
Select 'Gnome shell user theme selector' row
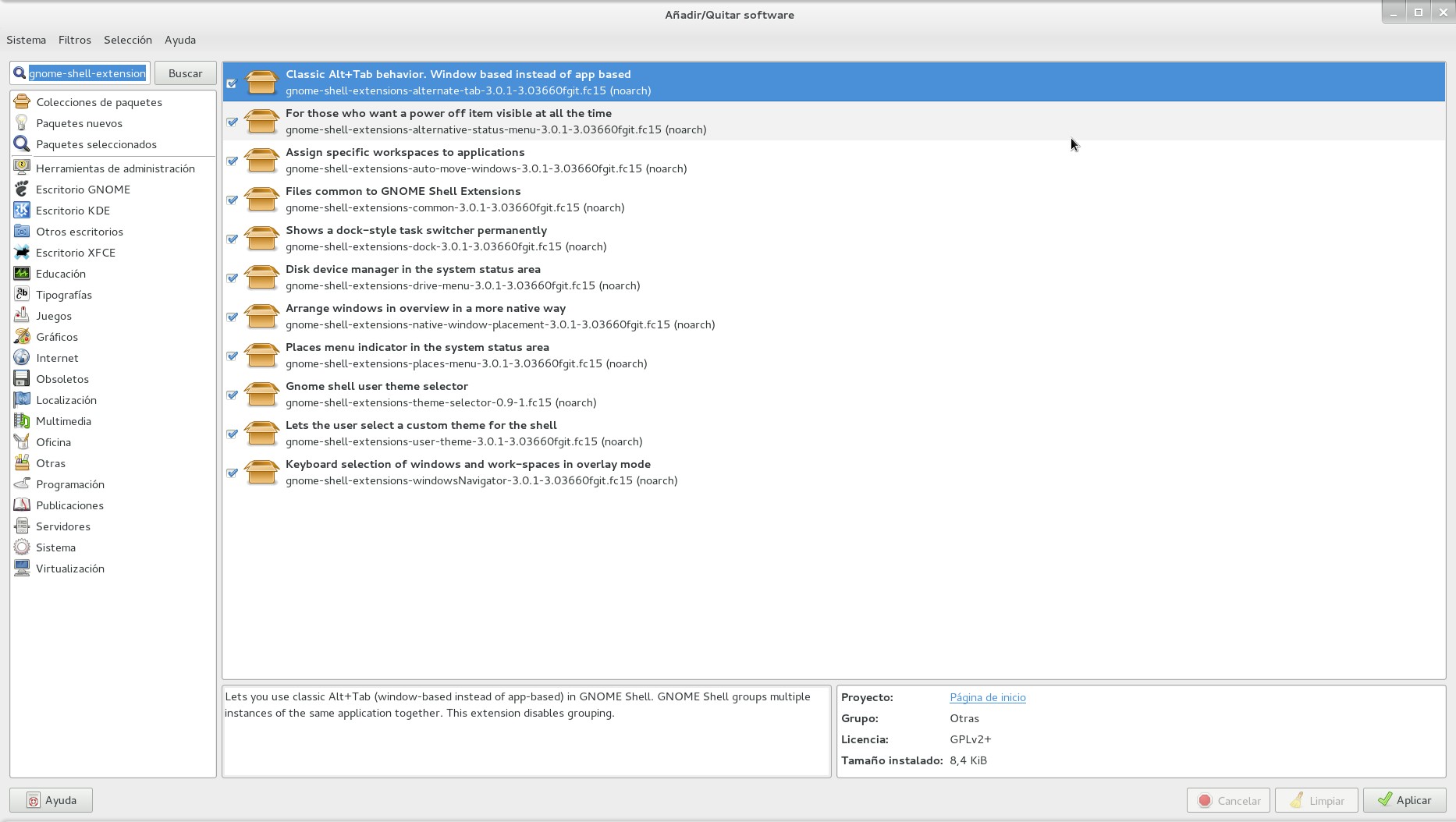(833, 394)
